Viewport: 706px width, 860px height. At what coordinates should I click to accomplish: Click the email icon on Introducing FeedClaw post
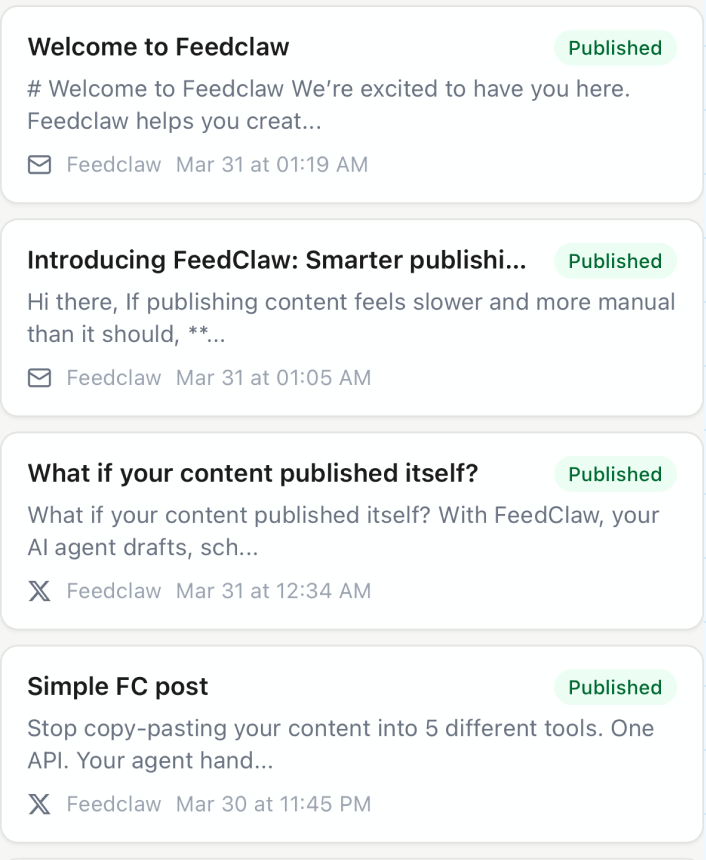(39, 378)
